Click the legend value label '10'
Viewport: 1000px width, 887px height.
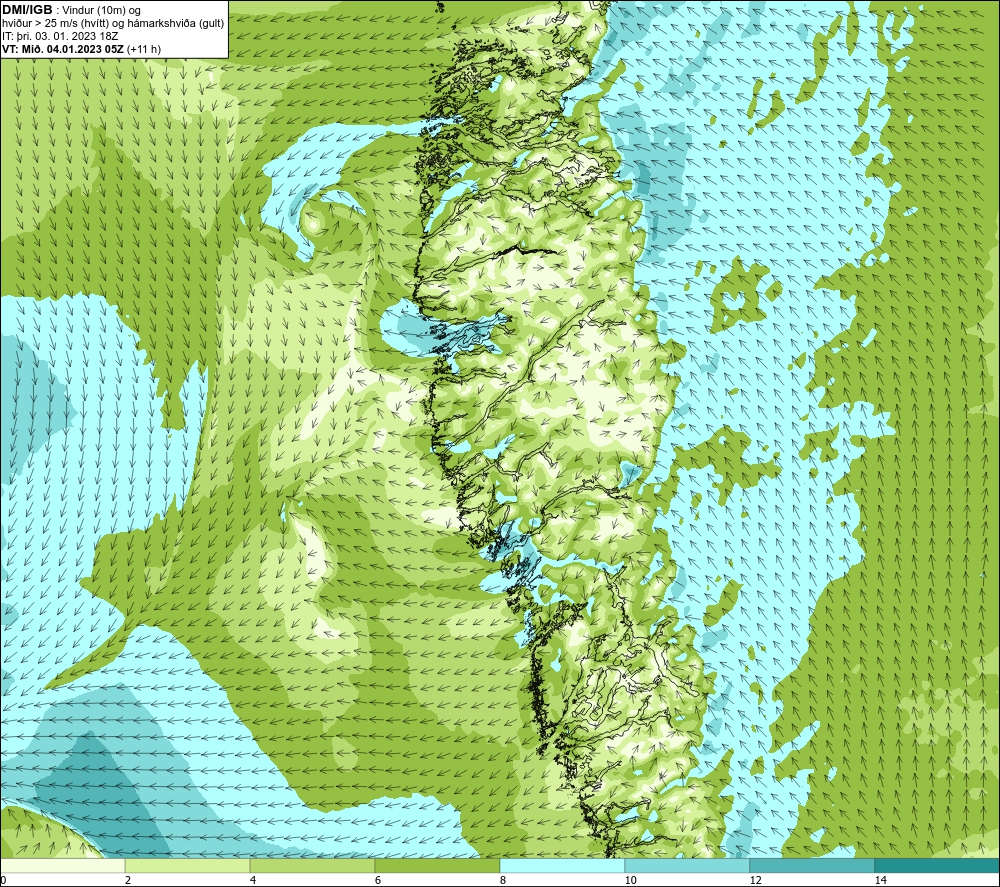point(630,881)
